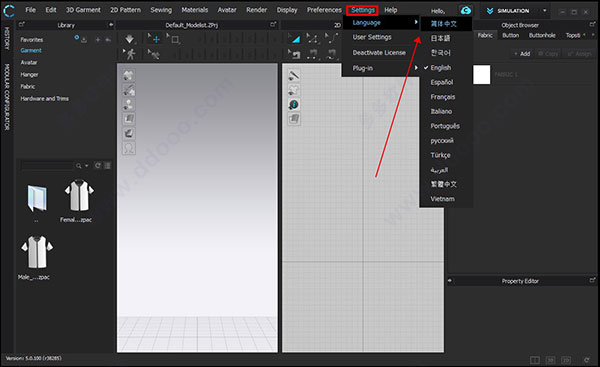Undock the Library panel
This screenshot has width=600, height=367.
point(21,24)
